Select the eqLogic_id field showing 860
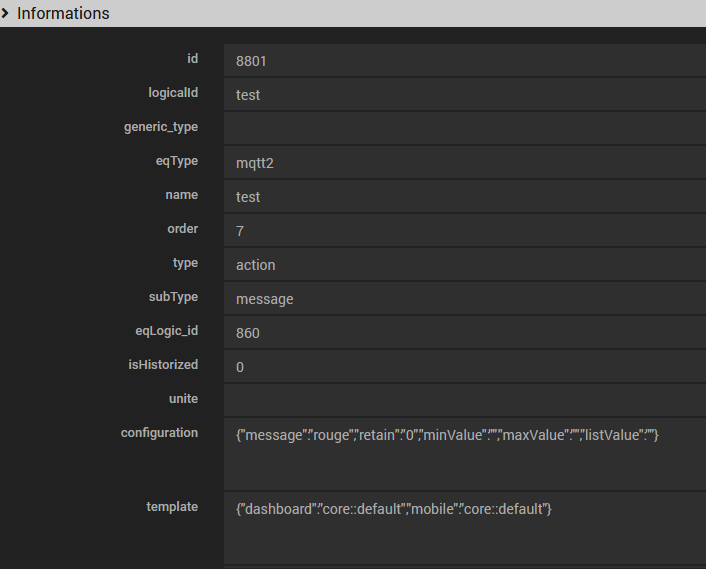Screen dimensions: 706x569 [x=464, y=333]
